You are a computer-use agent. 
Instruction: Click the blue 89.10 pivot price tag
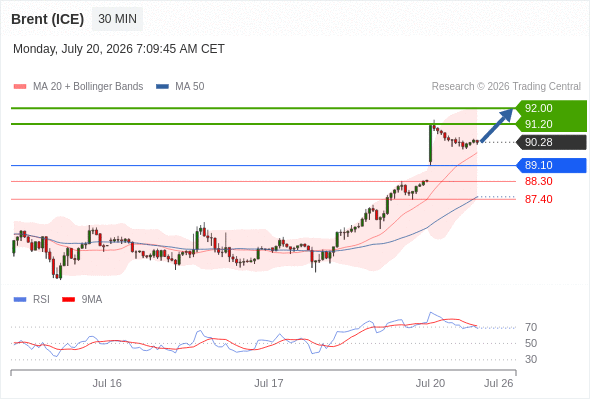pyautogui.click(x=551, y=165)
